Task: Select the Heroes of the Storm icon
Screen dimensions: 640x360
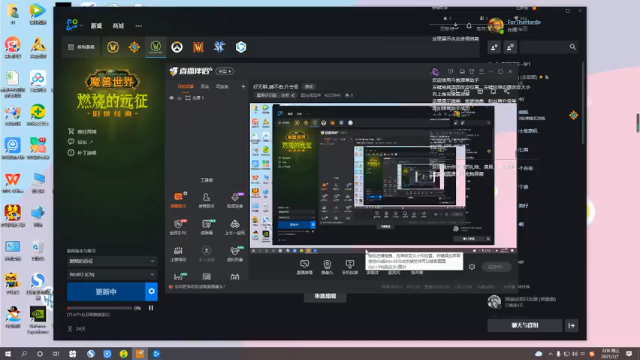Action: pos(241,47)
